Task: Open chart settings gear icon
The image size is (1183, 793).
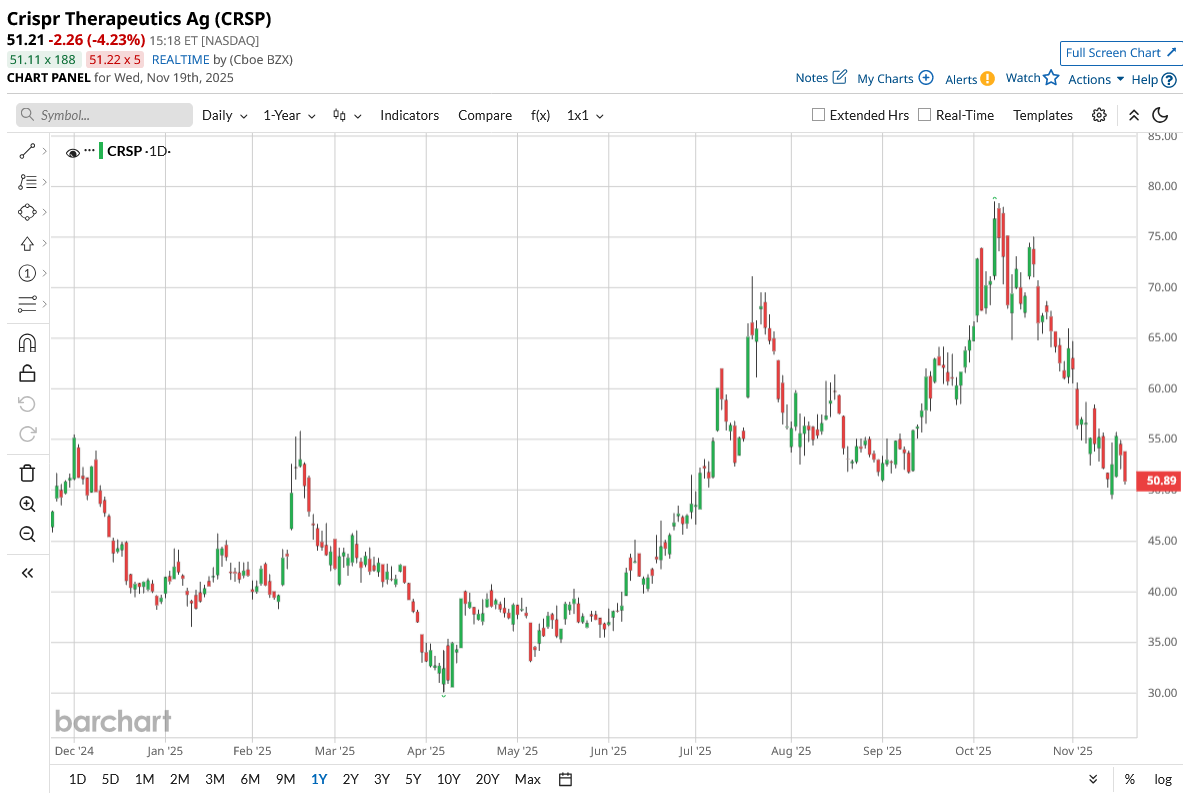Action: pos(1099,115)
